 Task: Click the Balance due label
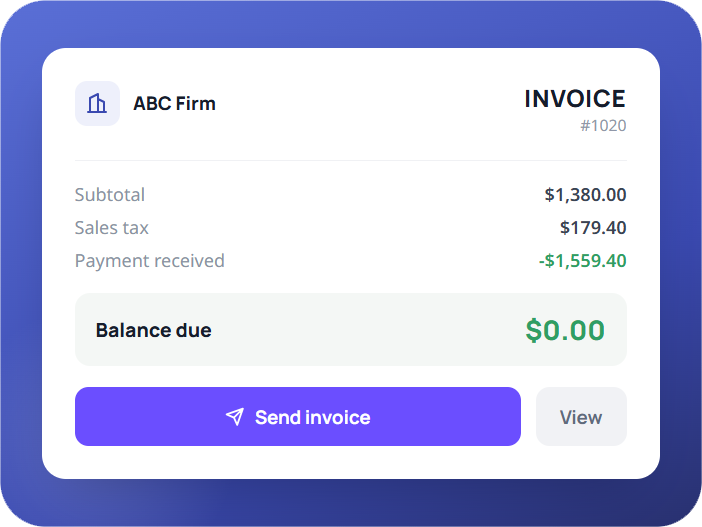[x=154, y=330]
